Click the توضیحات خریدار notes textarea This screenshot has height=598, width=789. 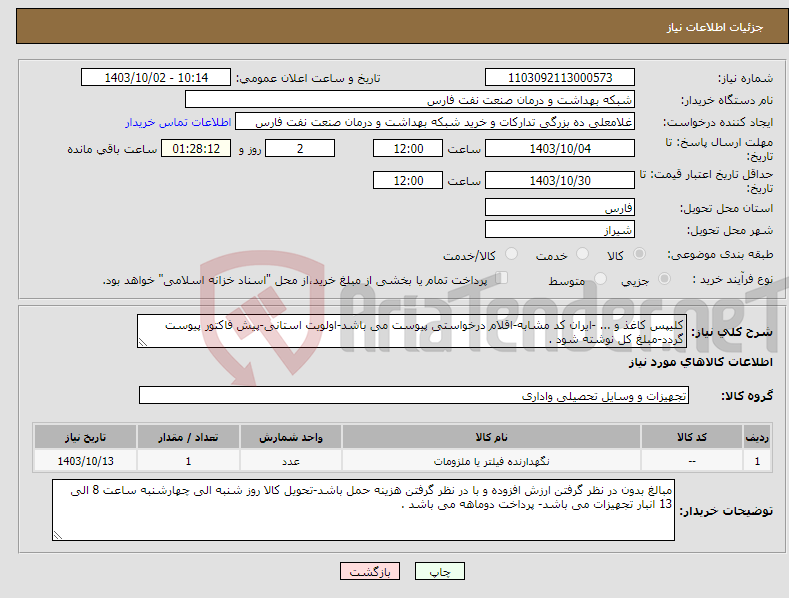[363, 510]
